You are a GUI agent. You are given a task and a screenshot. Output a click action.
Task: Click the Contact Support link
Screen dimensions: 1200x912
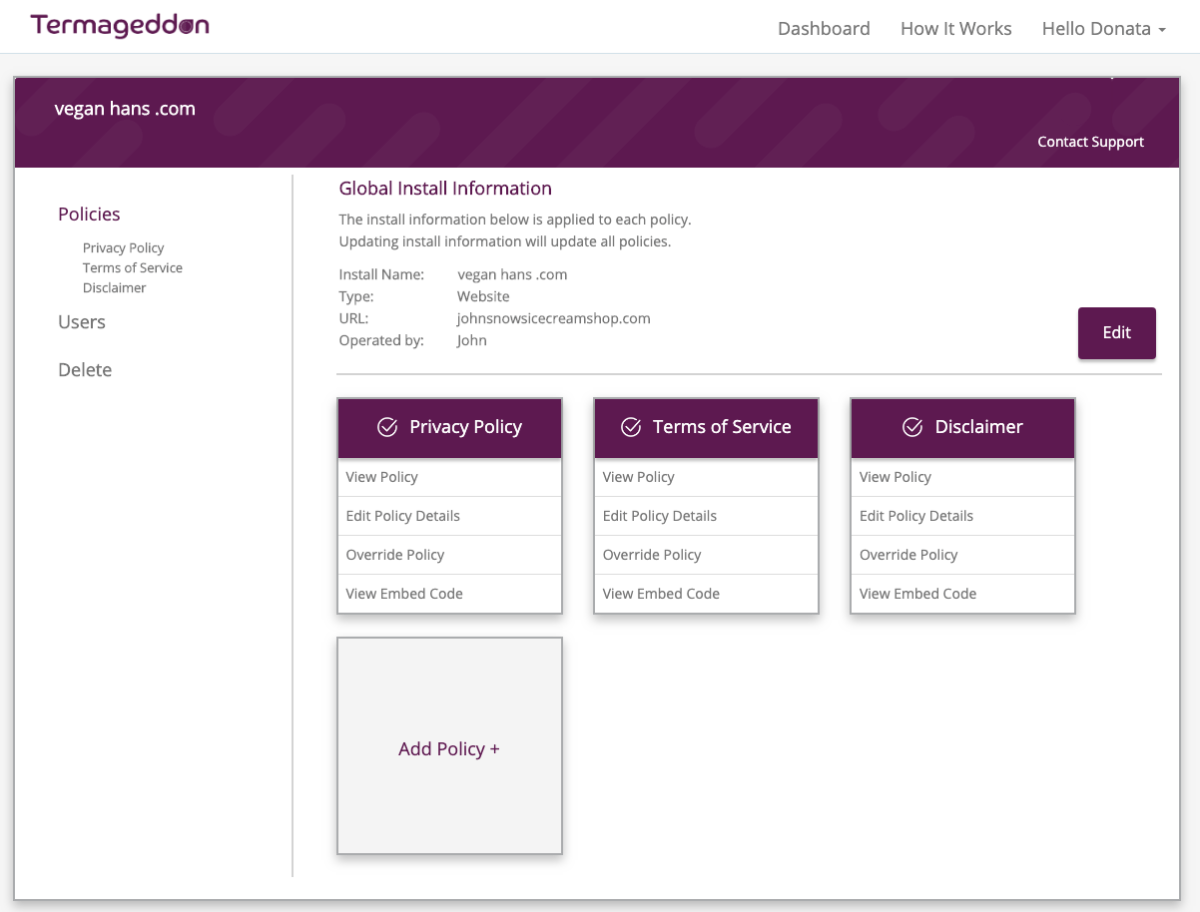[x=1090, y=142]
